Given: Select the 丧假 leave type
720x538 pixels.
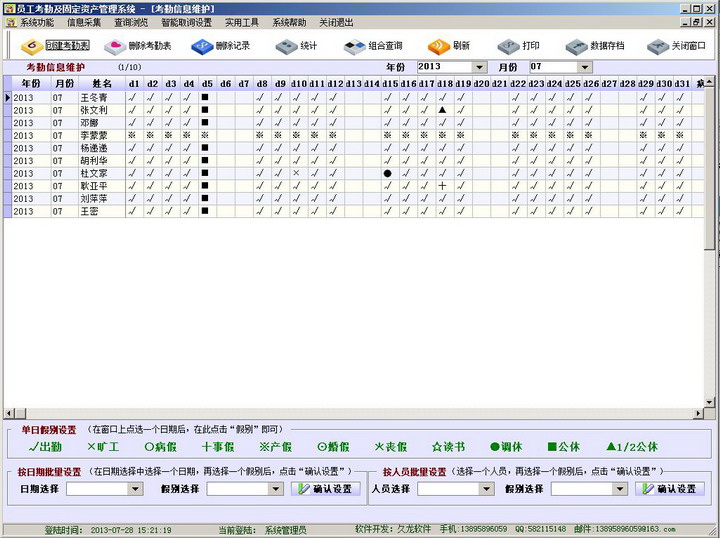Looking at the screenshot, I should (x=391, y=447).
